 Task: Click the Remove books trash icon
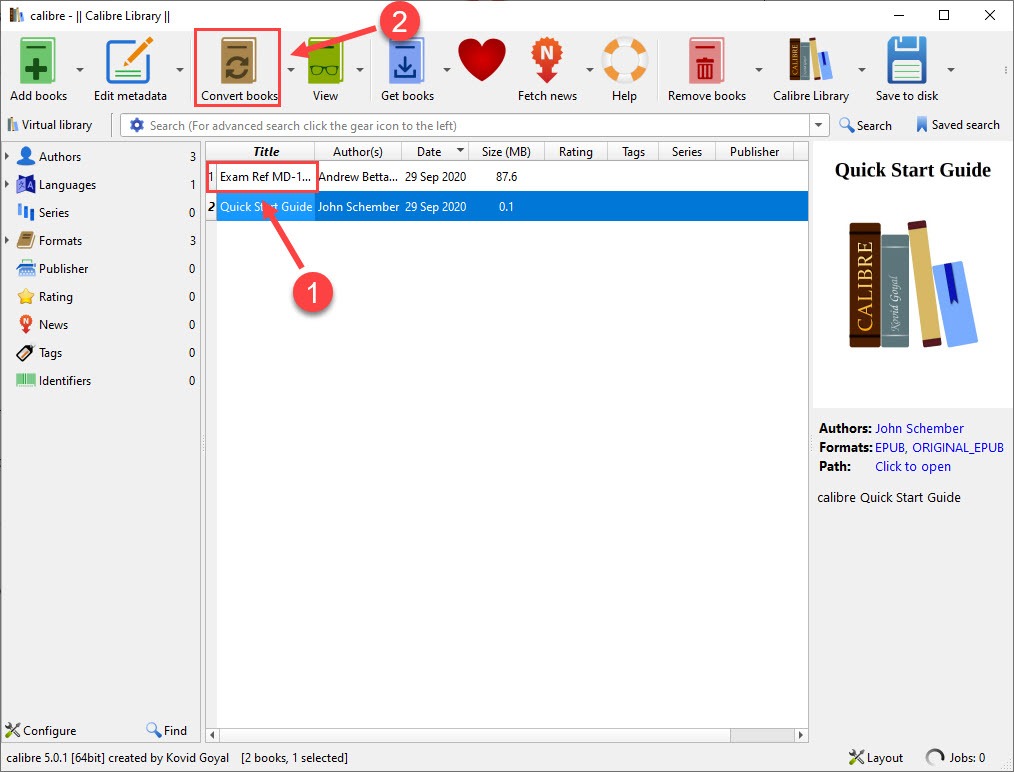[705, 61]
